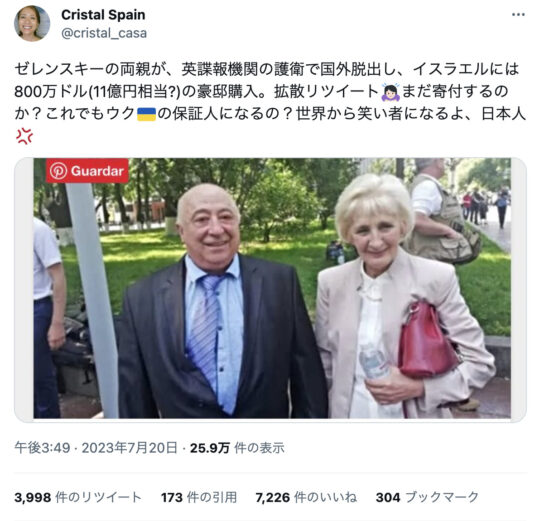
Task: Open the 3,998 件のリツイート list
Action: [x=78, y=497]
